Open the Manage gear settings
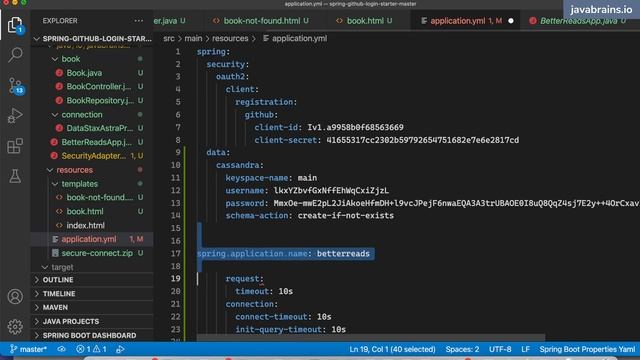 point(15,327)
